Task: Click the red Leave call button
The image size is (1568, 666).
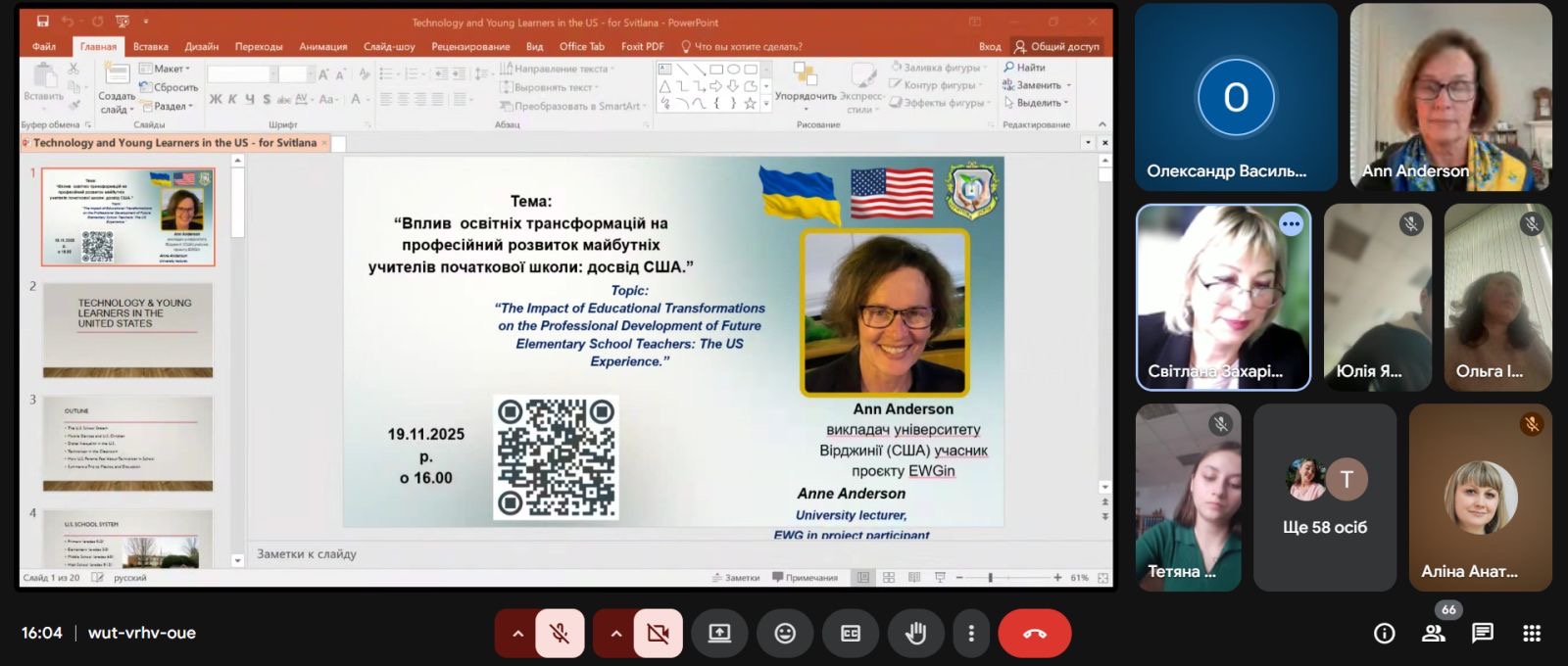Action: coord(1035,634)
